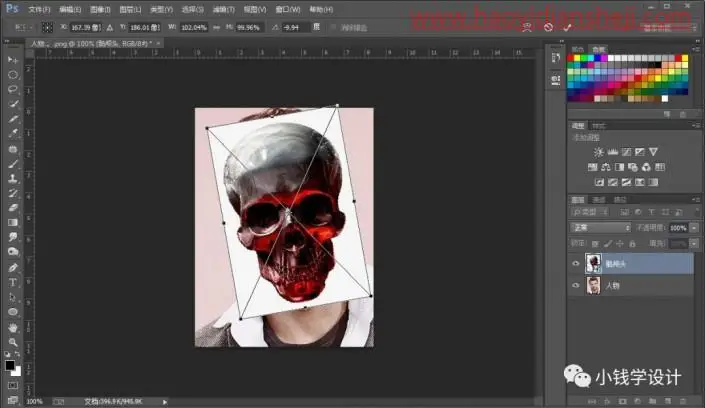Open the tool preset picker dropdown
Viewport: 705px width, 408px height.
point(22,27)
